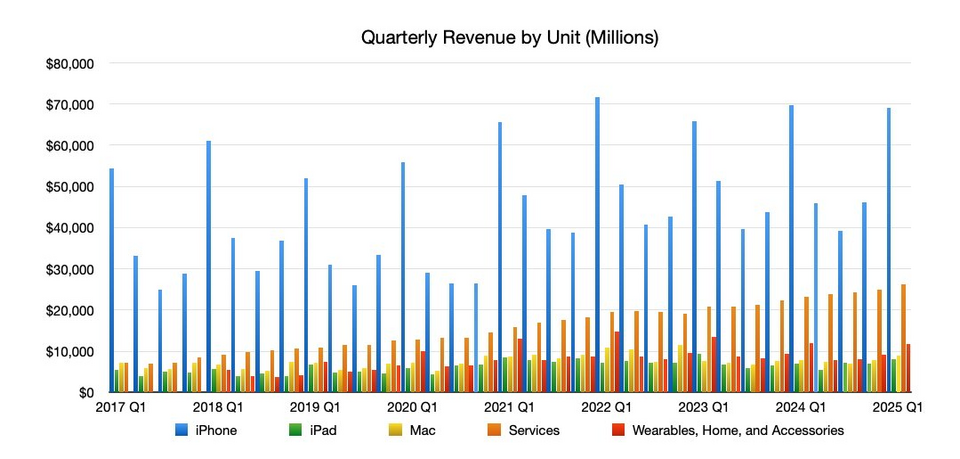
Task: Click the '$10,000' y-axis label
Action: pos(69,351)
